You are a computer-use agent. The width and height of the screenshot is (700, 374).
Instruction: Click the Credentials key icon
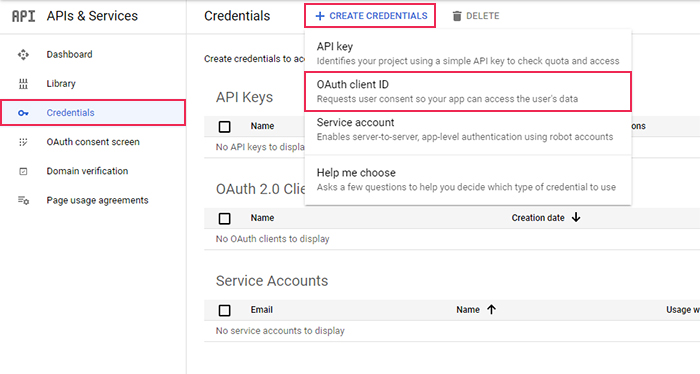click(x=23, y=113)
